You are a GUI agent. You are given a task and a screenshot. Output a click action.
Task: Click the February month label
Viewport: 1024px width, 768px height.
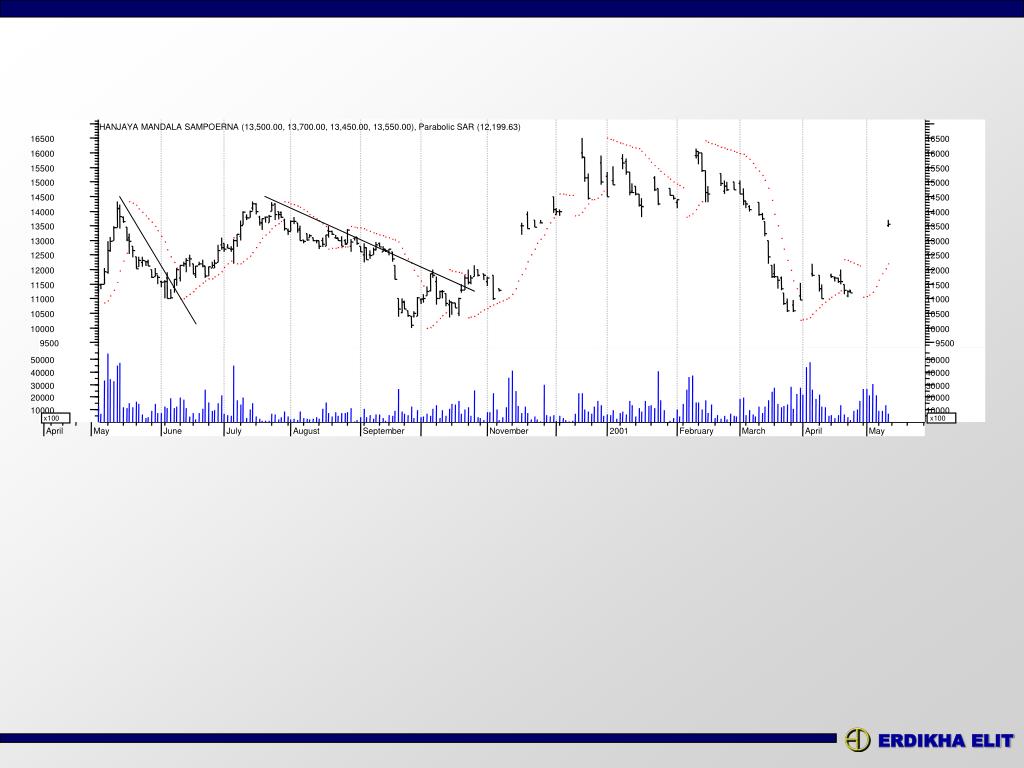(696, 431)
